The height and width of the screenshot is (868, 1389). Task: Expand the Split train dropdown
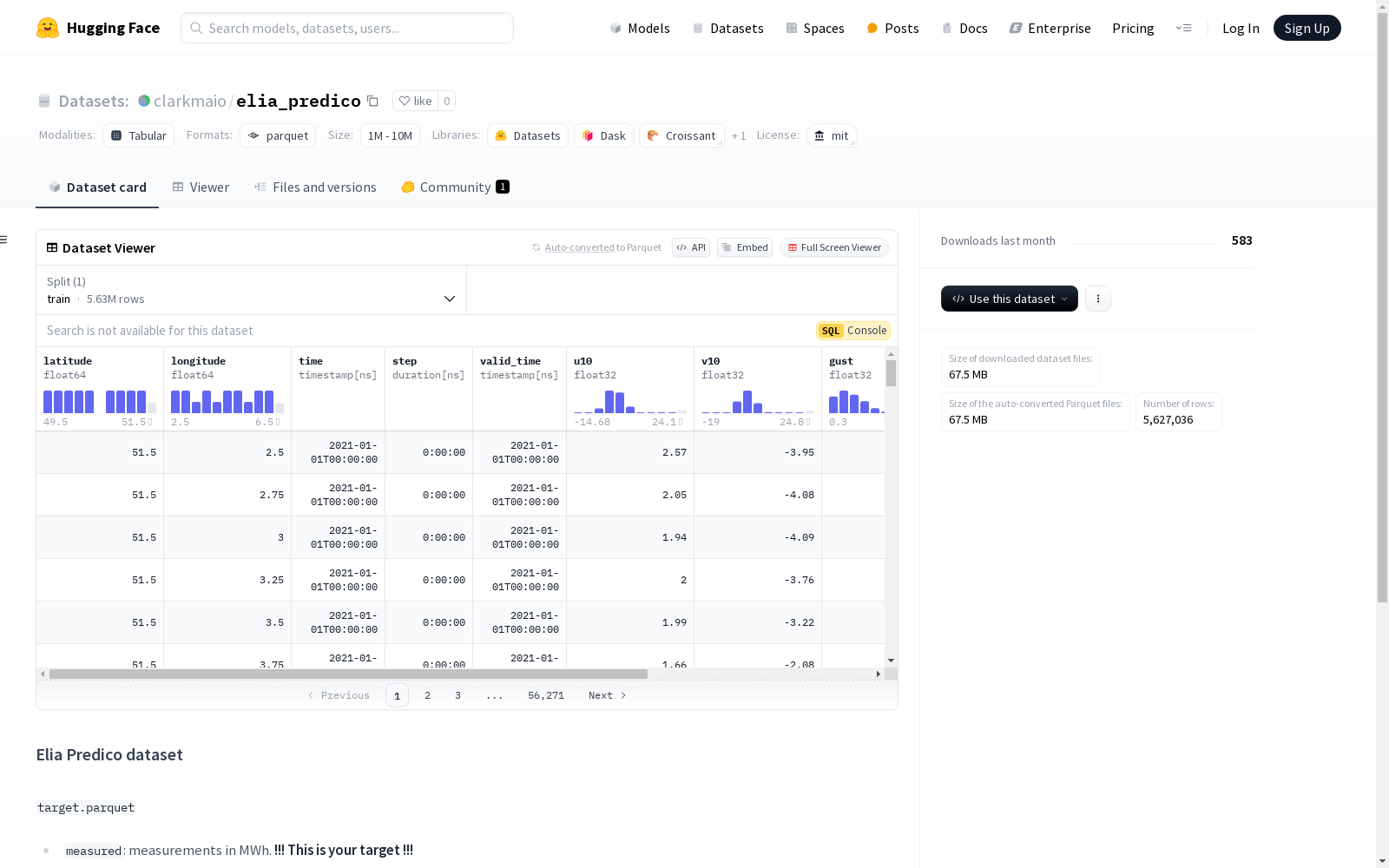pyautogui.click(x=251, y=290)
